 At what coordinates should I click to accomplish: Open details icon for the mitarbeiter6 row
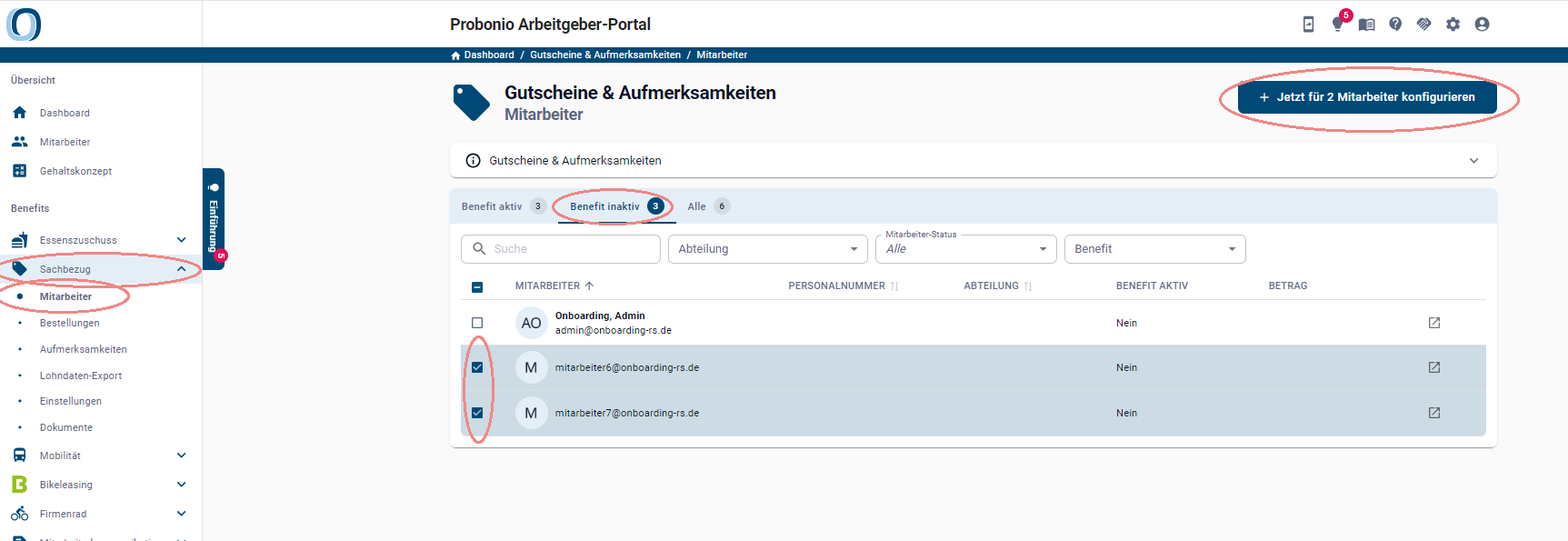click(1434, 367)
